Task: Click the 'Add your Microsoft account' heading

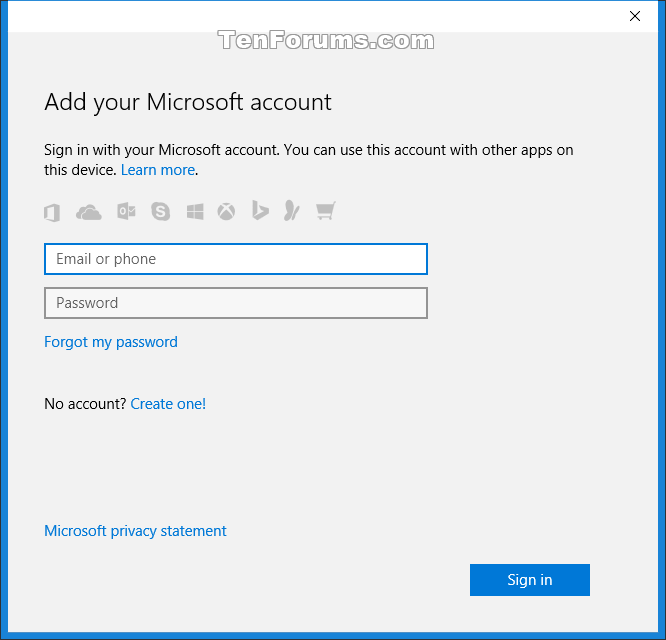Action: coord(188,103)
